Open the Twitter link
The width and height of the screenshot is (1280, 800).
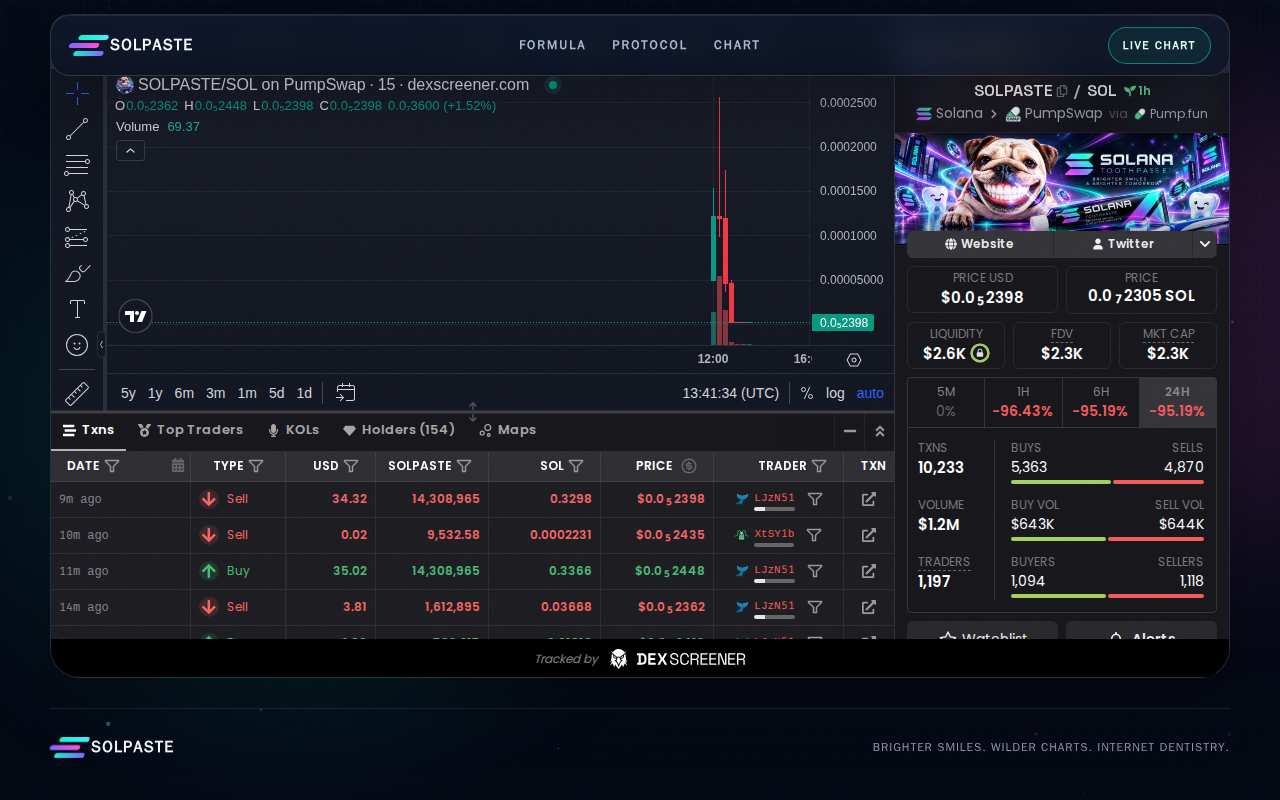pos(1123,244)
